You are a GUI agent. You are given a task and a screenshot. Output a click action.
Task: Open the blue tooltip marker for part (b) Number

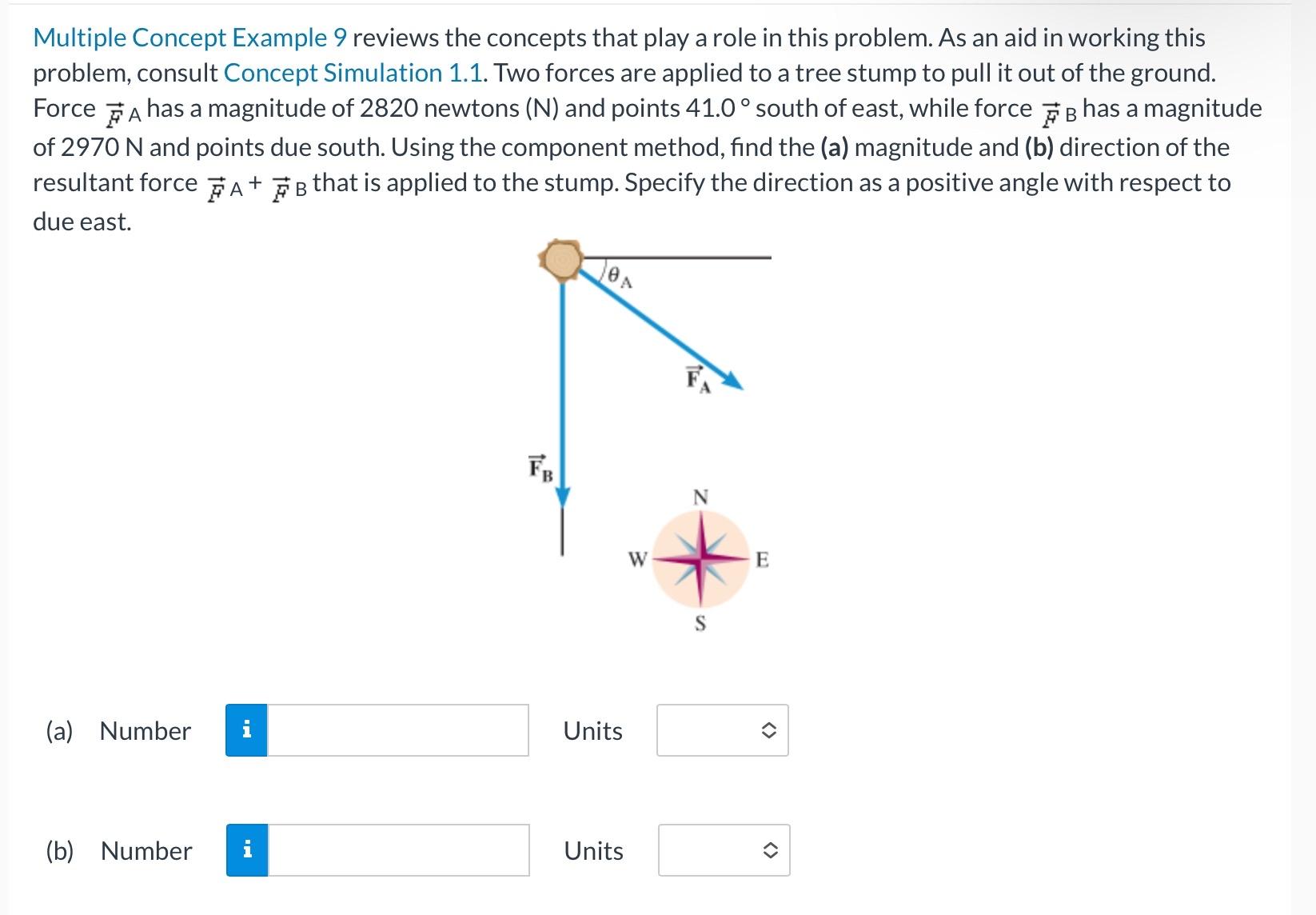(248, 849)
